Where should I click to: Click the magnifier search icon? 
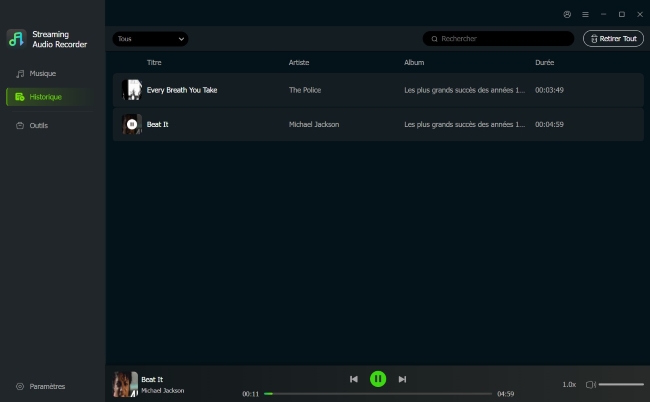pos(434,39)
